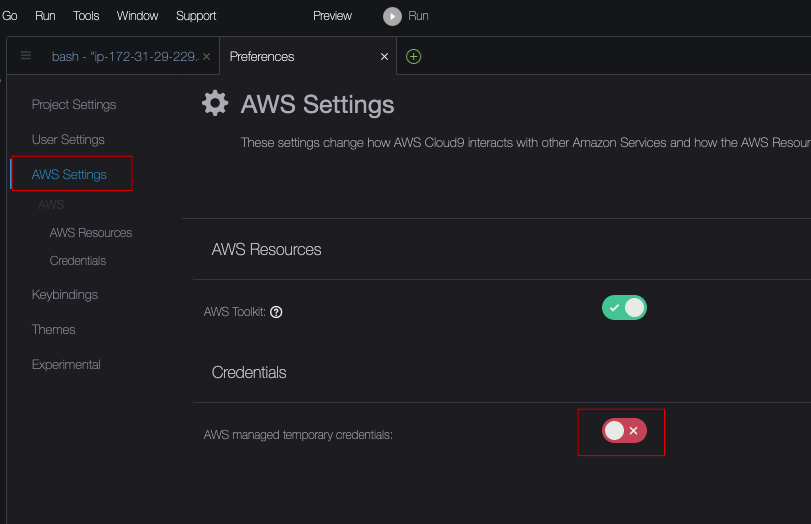The image size is (811, 524).
Task: Click the Preview button
Action: [x=332, y=16]
